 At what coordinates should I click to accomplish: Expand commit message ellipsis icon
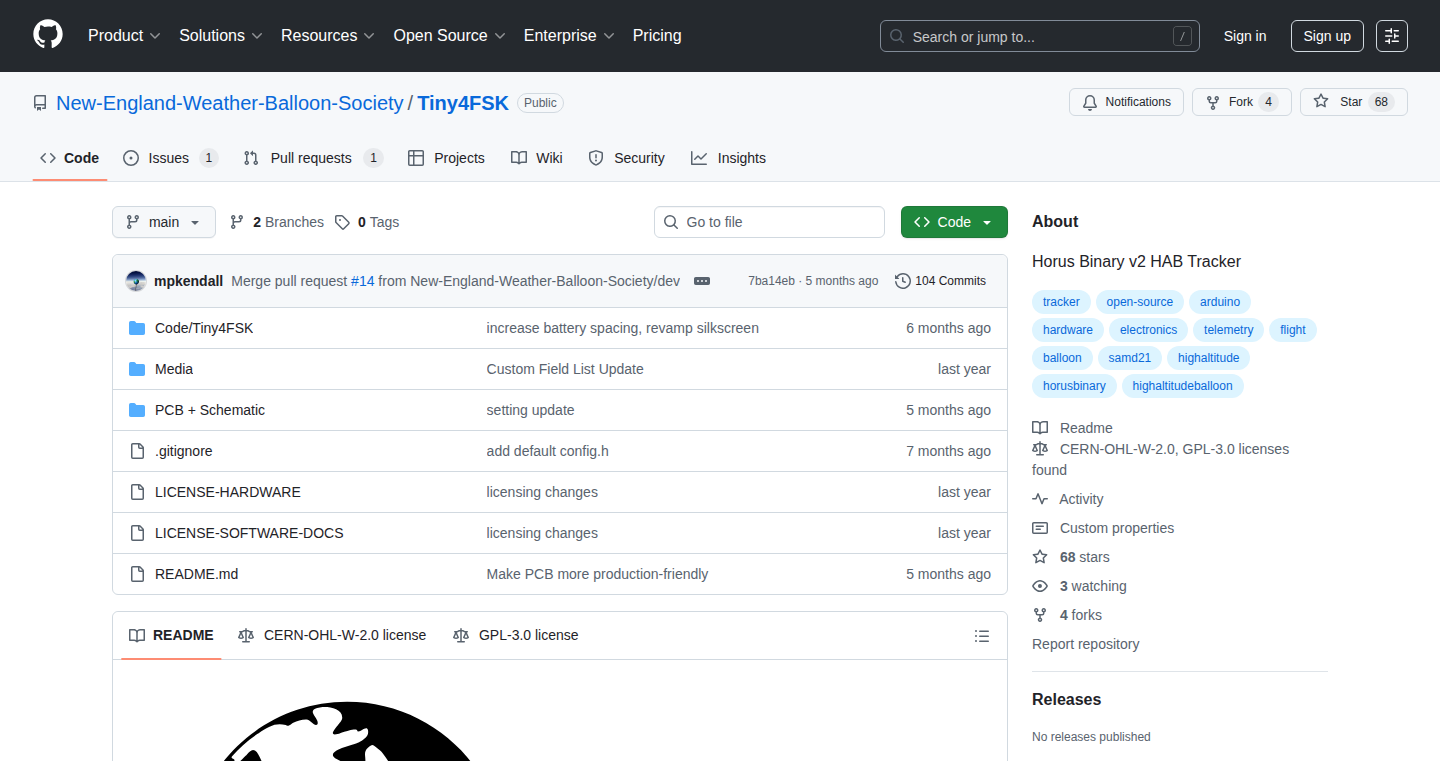pos(702,281)
